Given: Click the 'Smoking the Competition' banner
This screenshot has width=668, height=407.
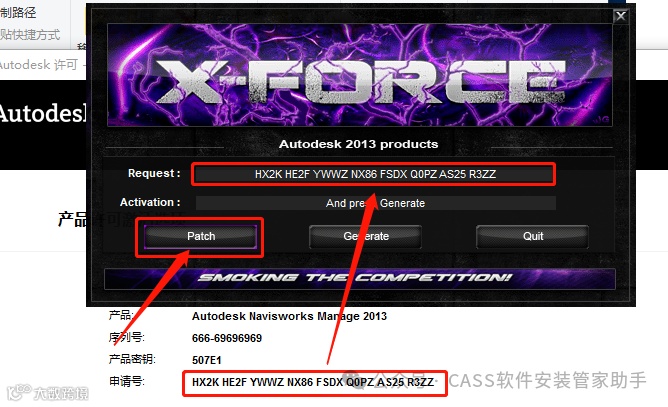Looking at the screenshot, I should pyautogui.click(x=360, y=279).
